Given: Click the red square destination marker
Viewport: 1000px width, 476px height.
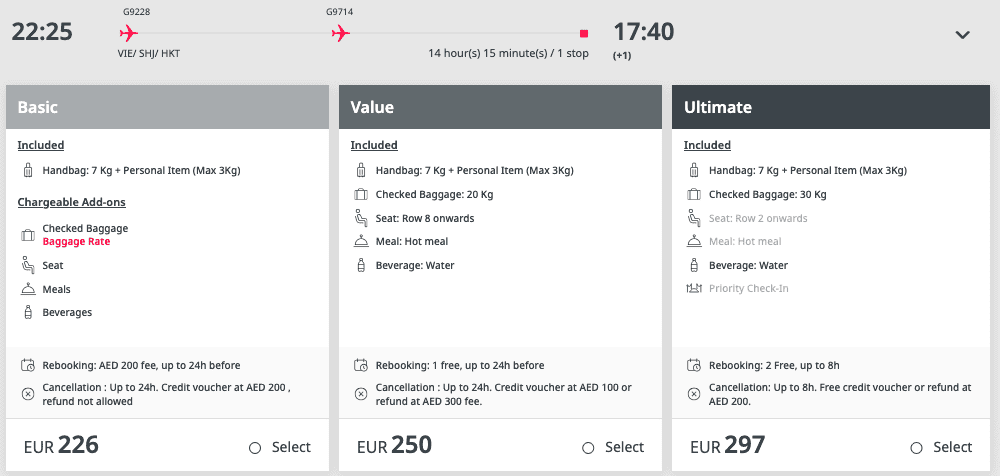Looking at the screenshot, I should [x=584, y=33].
